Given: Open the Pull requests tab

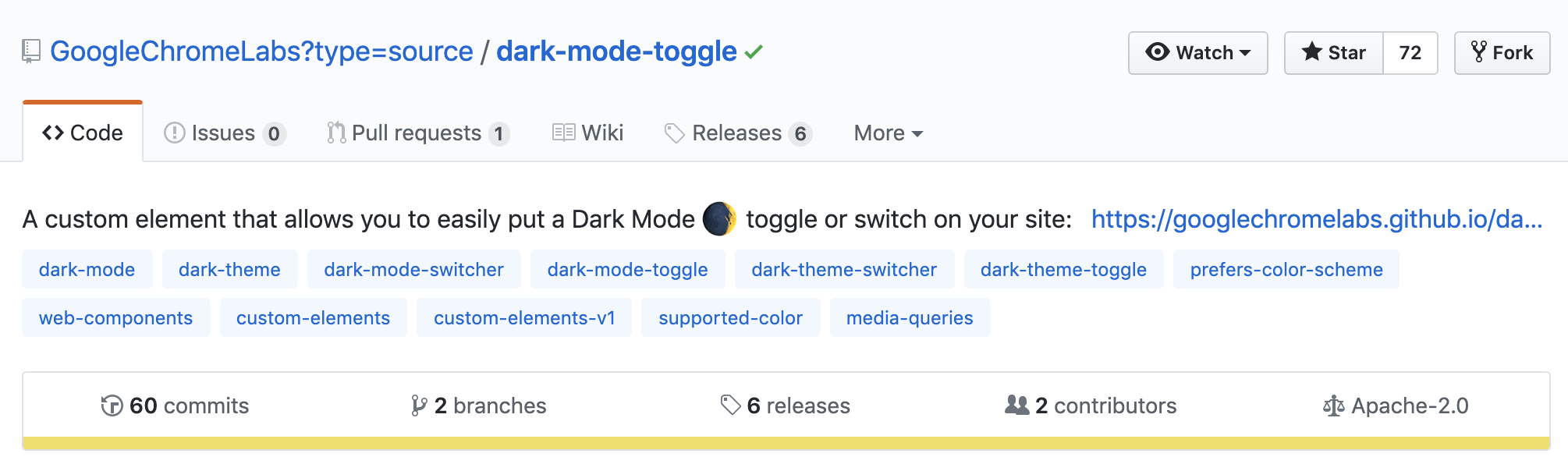Looking at the screenshot, I should (x=418, y=133).
